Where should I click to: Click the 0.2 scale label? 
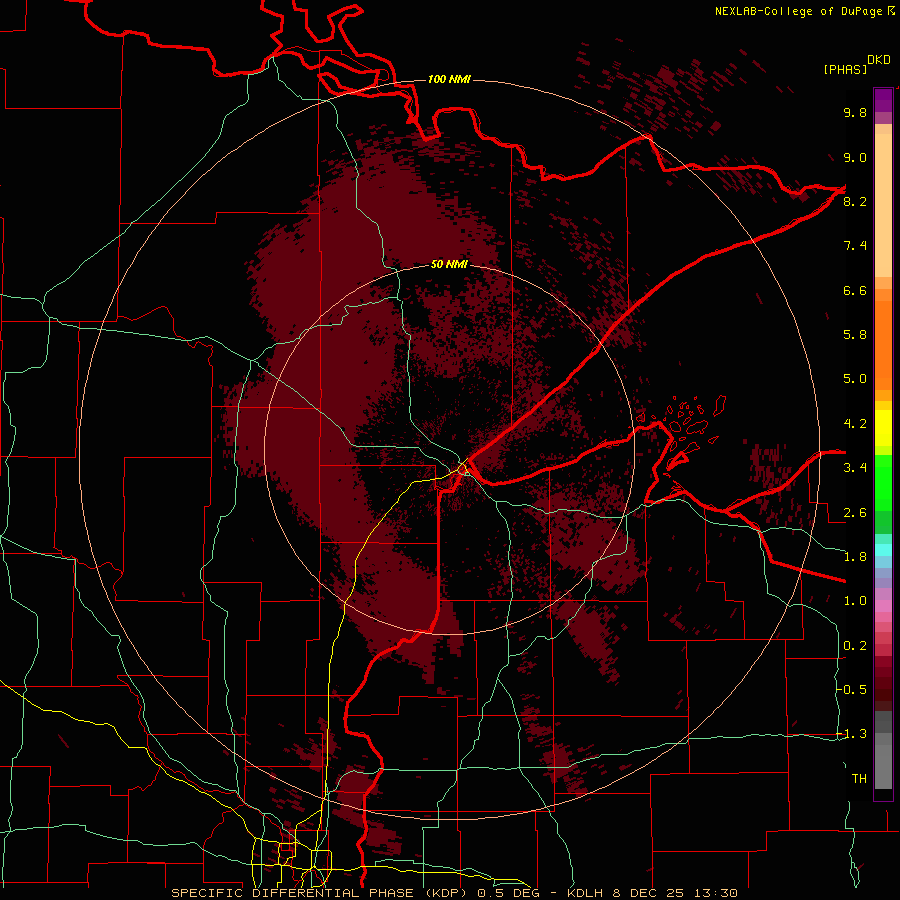855,646
